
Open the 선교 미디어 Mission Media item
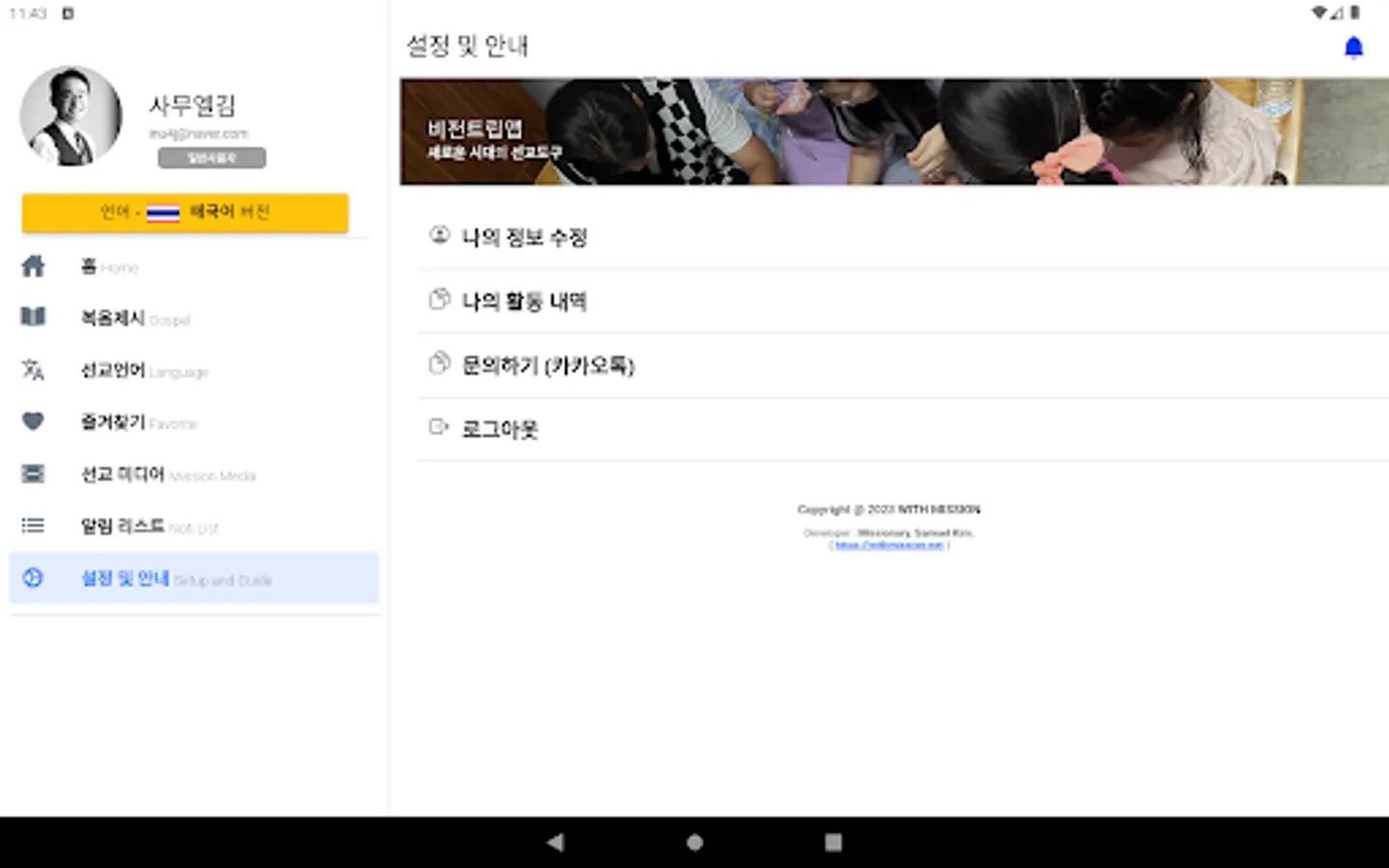point(194,475)
